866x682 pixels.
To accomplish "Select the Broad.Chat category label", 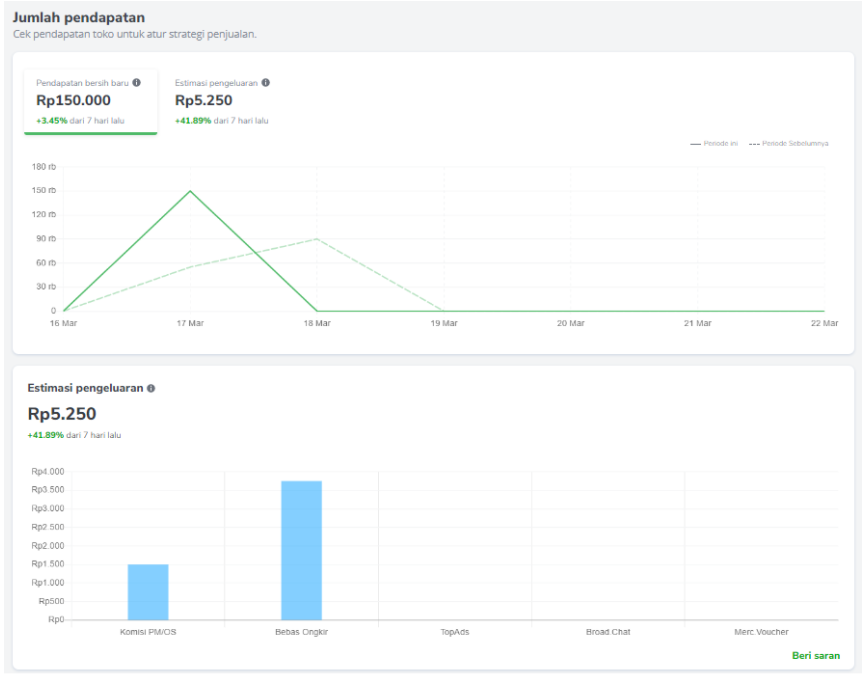I will (x=608, y=632).
